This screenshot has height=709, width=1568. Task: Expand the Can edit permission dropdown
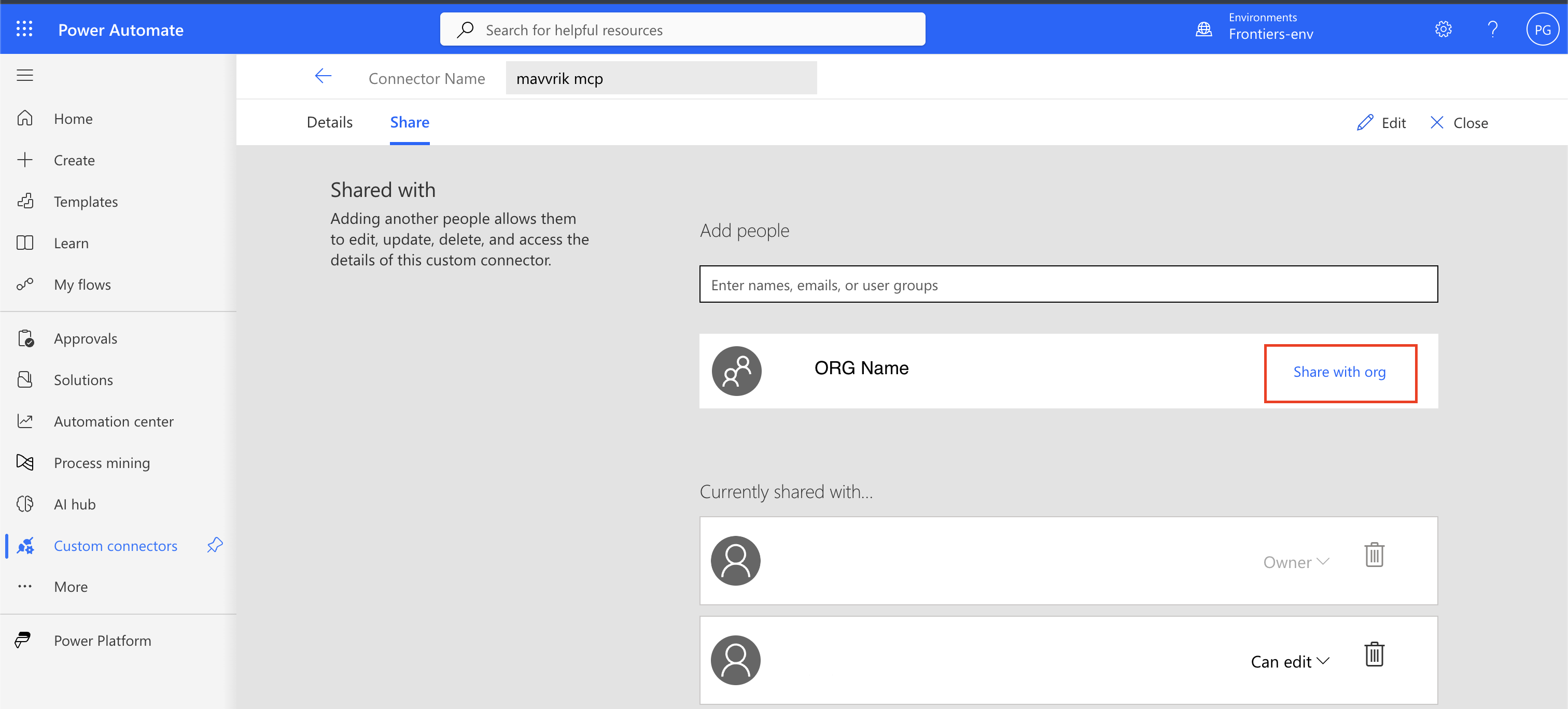[x=1290, y=661]
